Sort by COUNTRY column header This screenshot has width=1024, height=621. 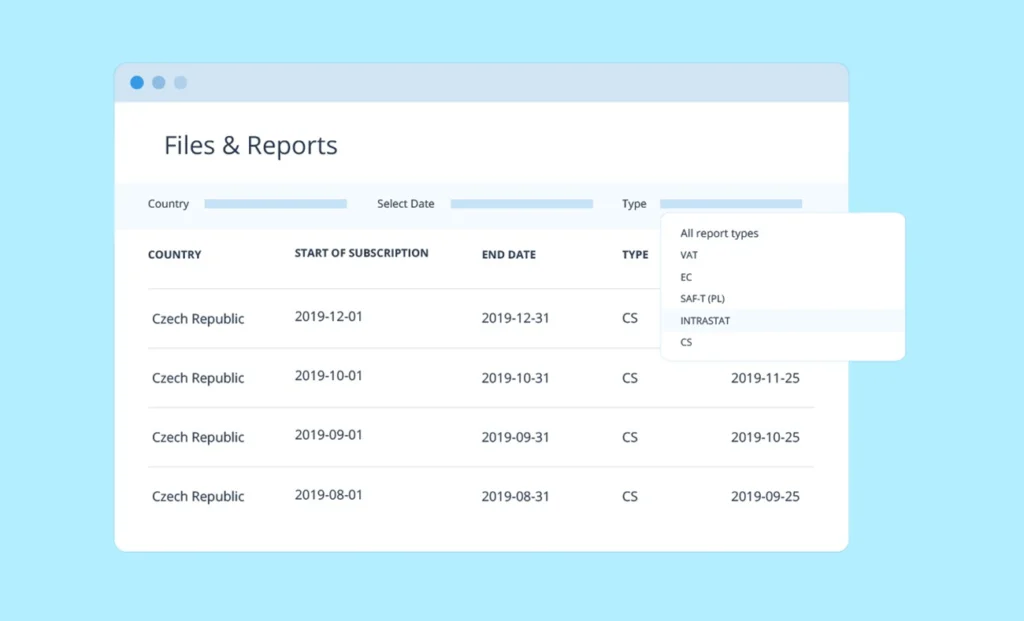pos(174,255)
